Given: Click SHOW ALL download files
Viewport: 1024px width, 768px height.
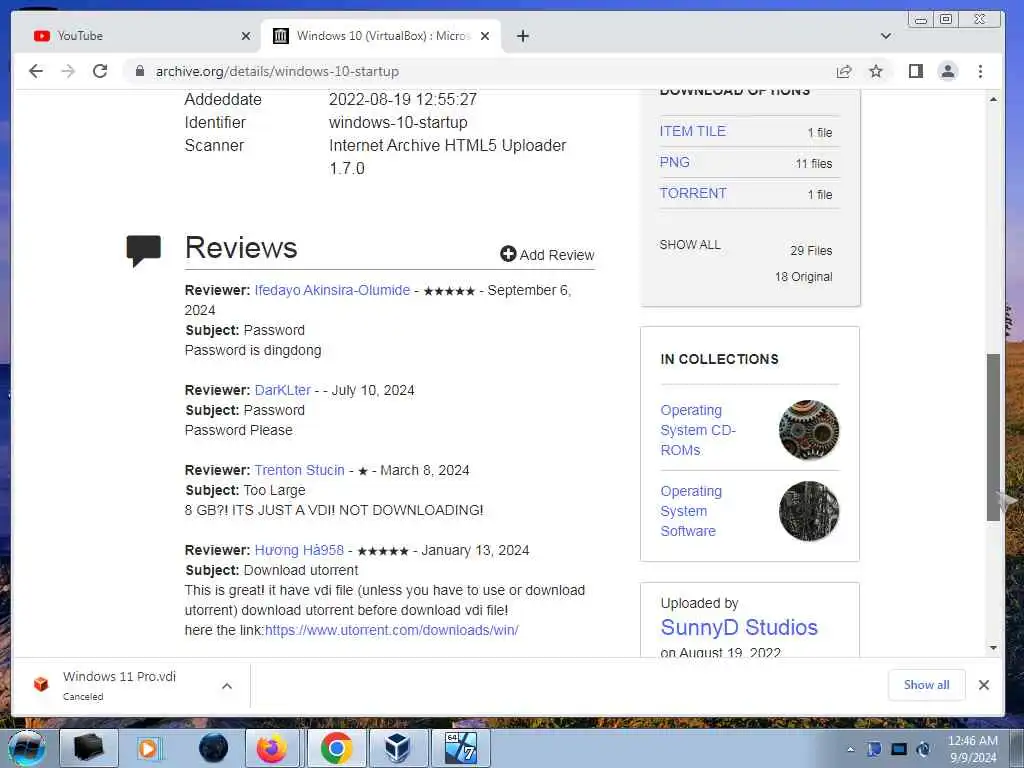Looking at the screenshot, I should coord(690,245).
